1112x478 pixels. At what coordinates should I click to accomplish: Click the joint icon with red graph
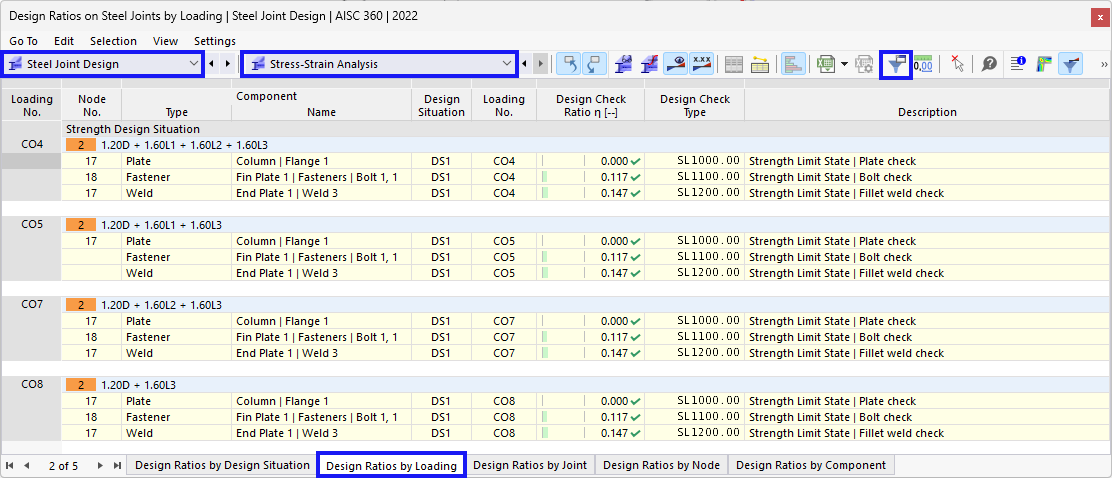pos(650,64)
